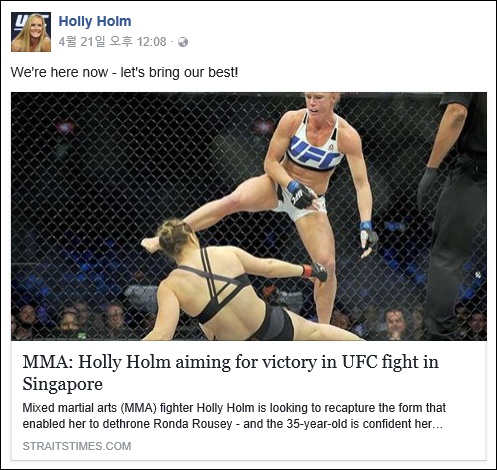Click the public globe privacy icon
The height and width of the screenshot is (470, 497).
(x=183, y=42)
